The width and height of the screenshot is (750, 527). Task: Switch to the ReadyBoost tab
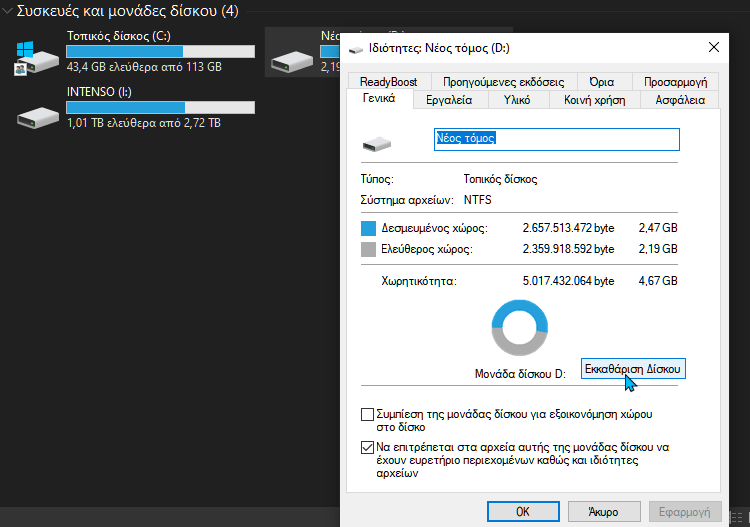(x=388, y=82)
